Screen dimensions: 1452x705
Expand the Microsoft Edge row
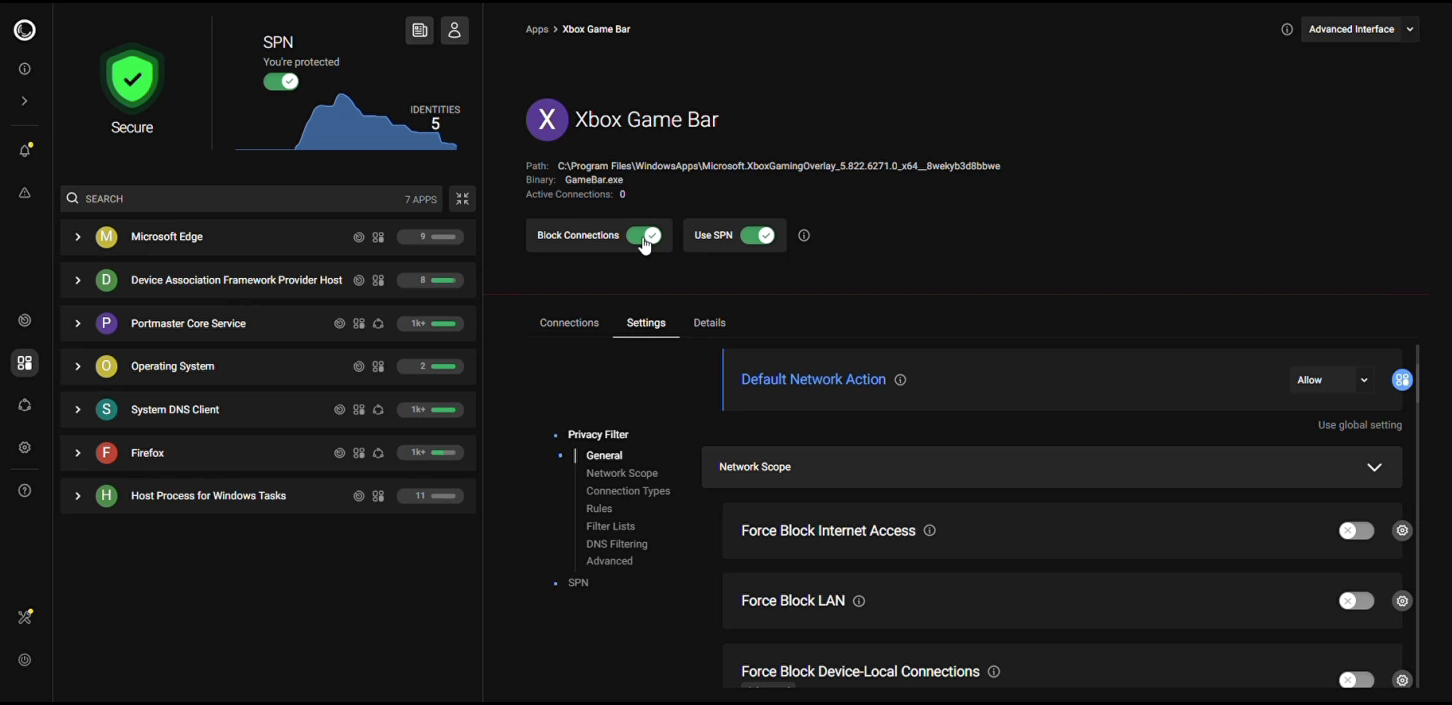click(x=77, y=237)
